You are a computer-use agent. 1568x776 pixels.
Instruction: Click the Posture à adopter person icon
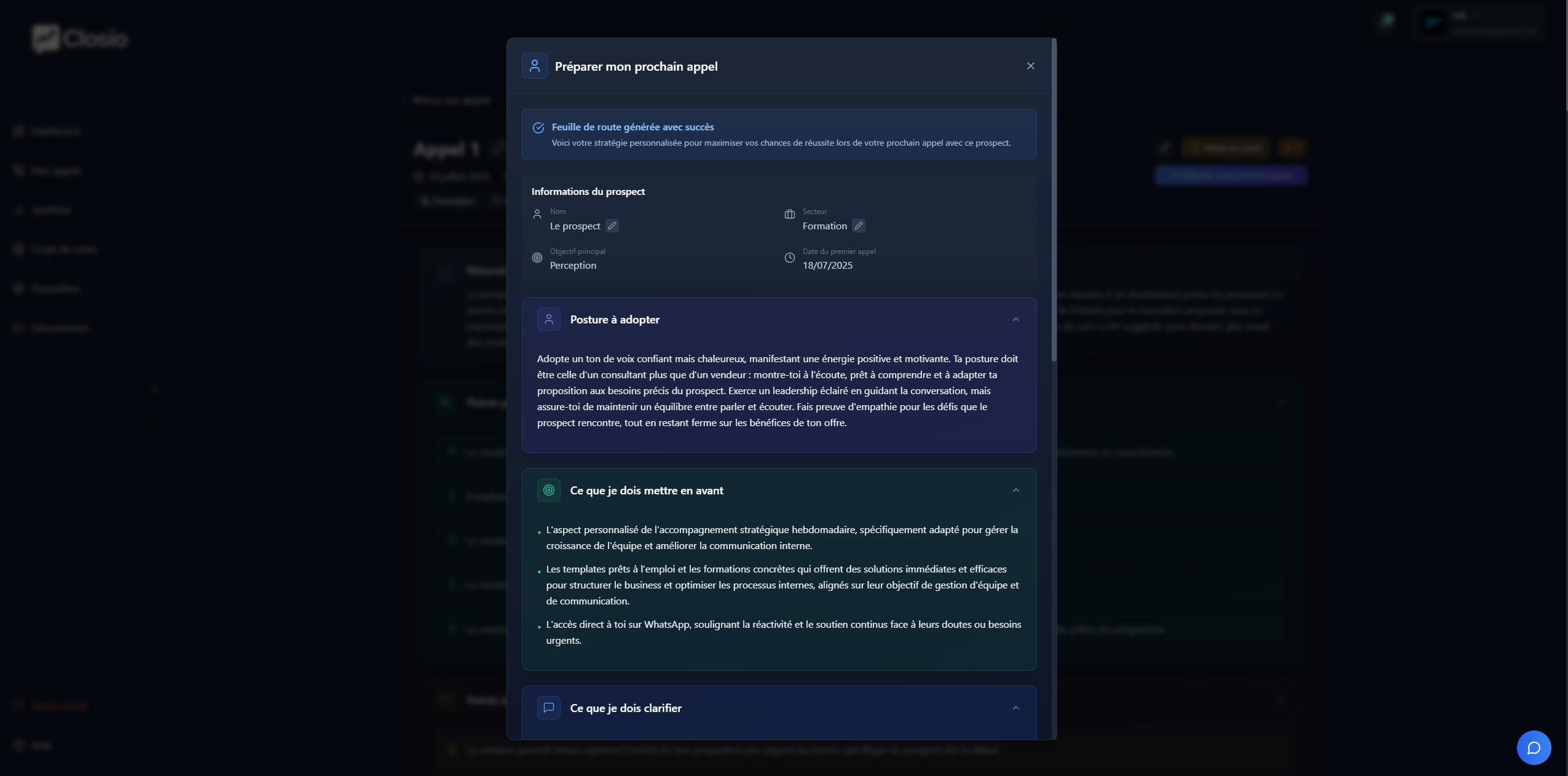coord(549,319)
